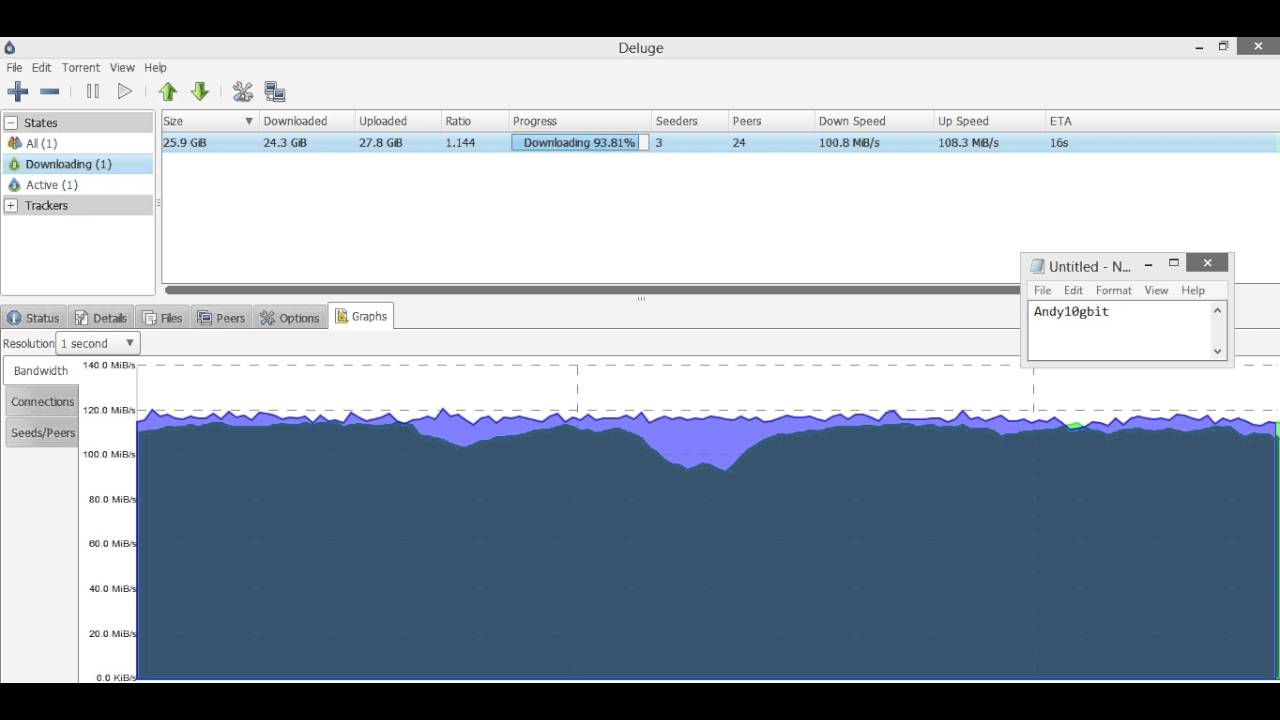Screen dimensions: 1280x720
Task: Open Notepad Edit menu
Action: (x=1073, y=290)
